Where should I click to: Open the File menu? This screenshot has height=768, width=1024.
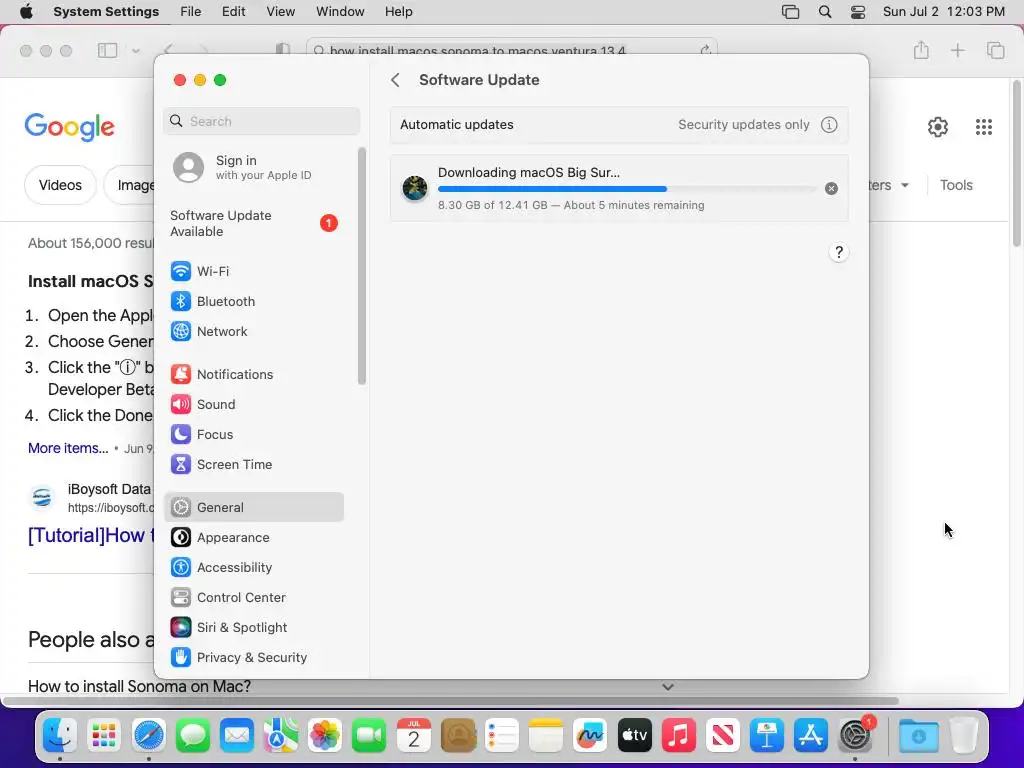point(191,12)
